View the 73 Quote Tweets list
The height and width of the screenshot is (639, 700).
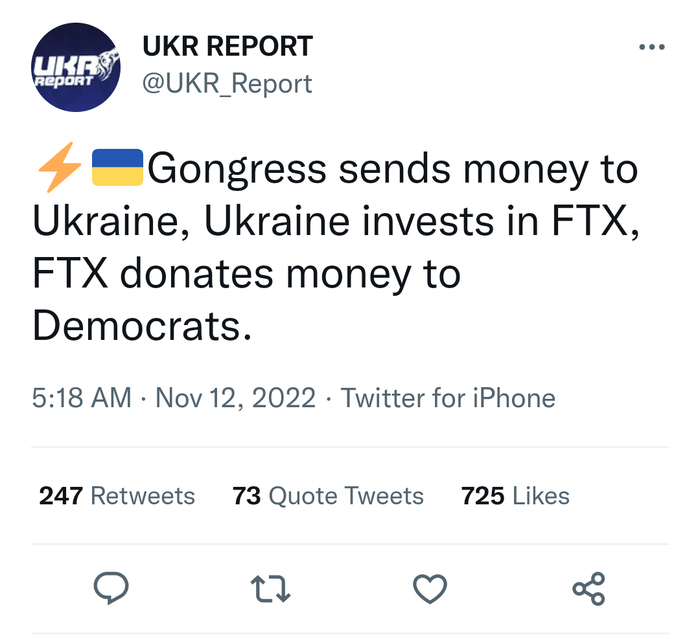328,496
